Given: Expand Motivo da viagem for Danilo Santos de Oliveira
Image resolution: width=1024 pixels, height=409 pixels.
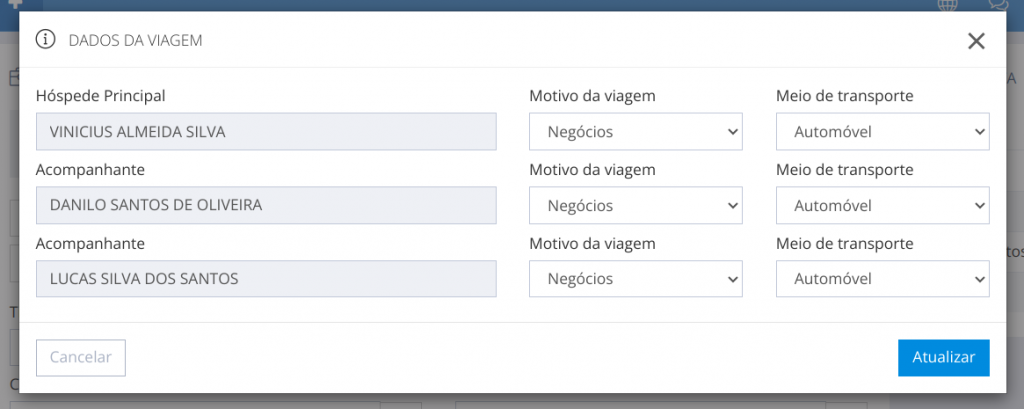Looking at the screenshot, I should coord(635,205).
